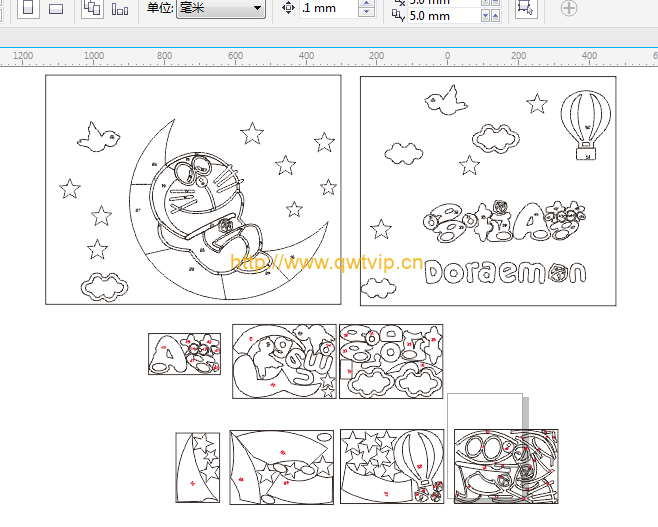
Task: Click the duplicate distance Y field 5.0 mm
Action: click(x=444, y=16)
